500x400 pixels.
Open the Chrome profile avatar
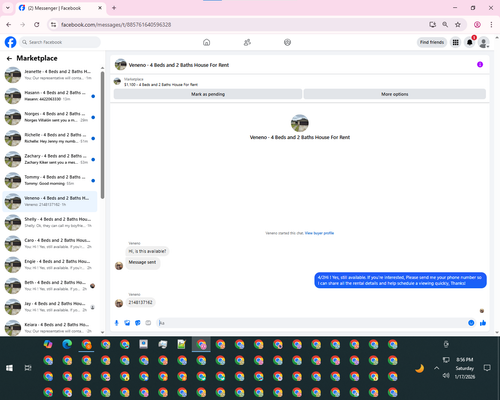(477, 25)
